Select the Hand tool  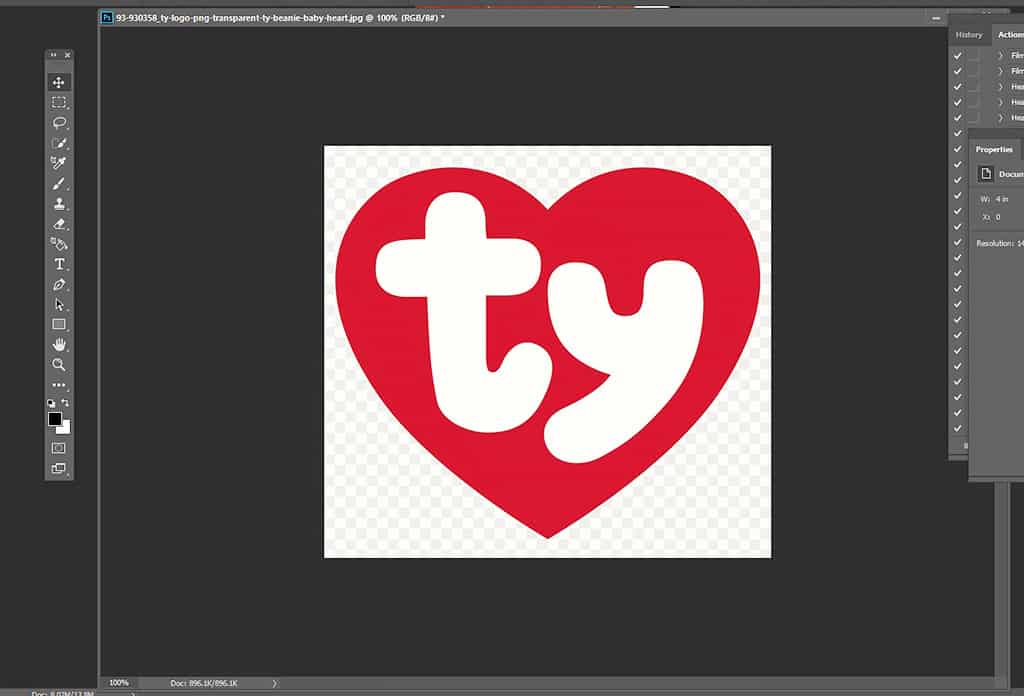point(59,345)
